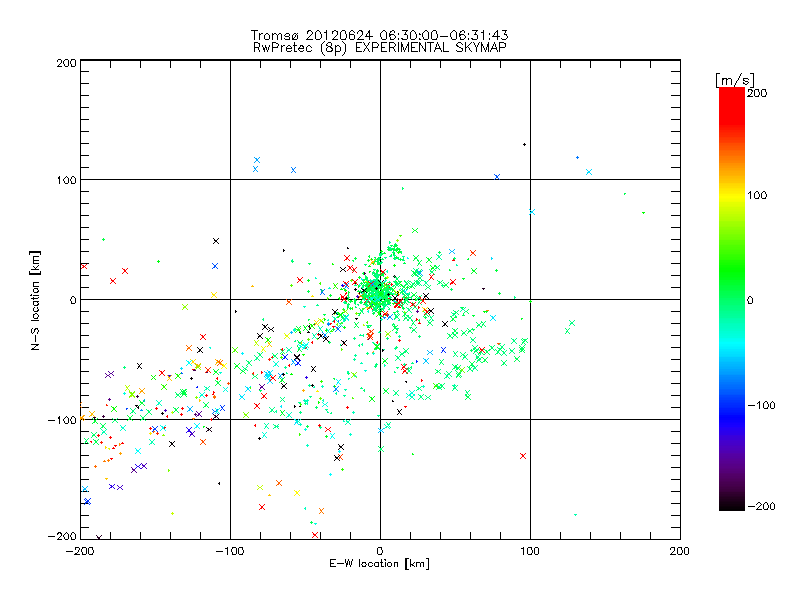Screen dimensions: 800x600
Task: Click the colorbar label '-200' at bottom
Action: tap(761, 506)
